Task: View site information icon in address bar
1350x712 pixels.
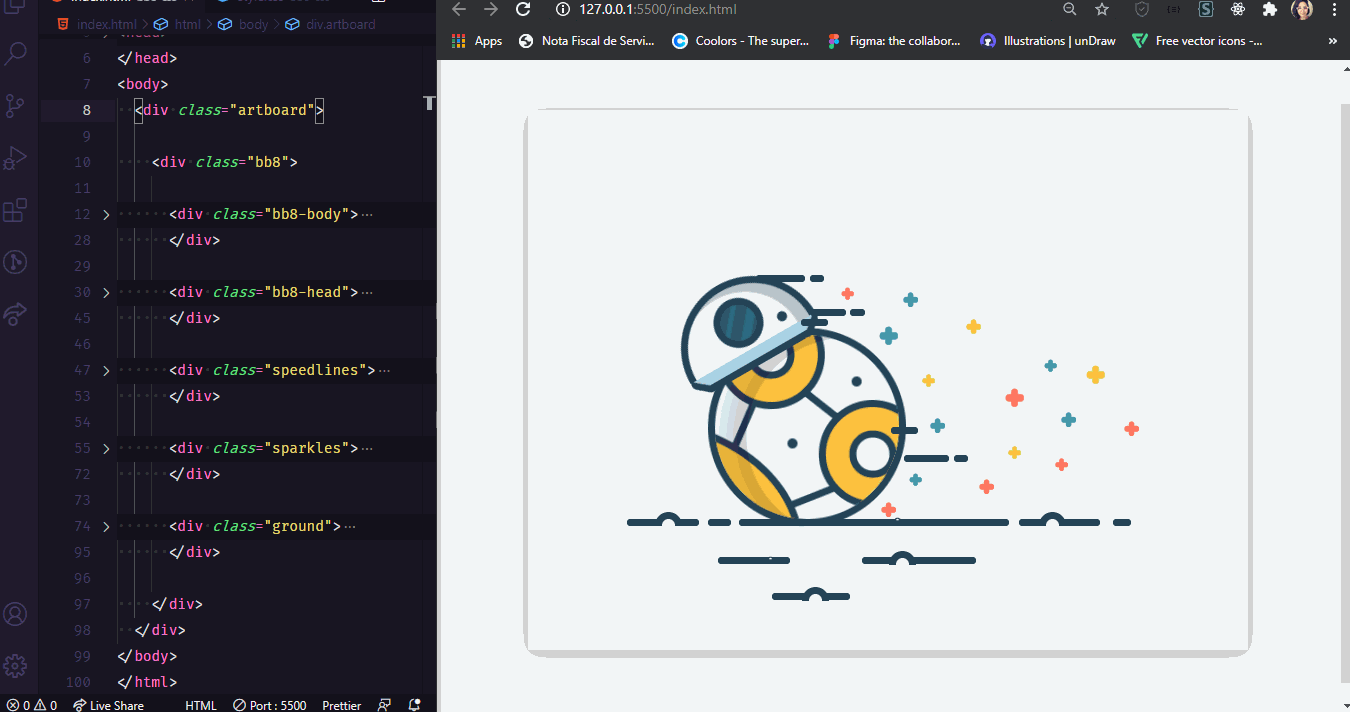Action: (562, 9)
